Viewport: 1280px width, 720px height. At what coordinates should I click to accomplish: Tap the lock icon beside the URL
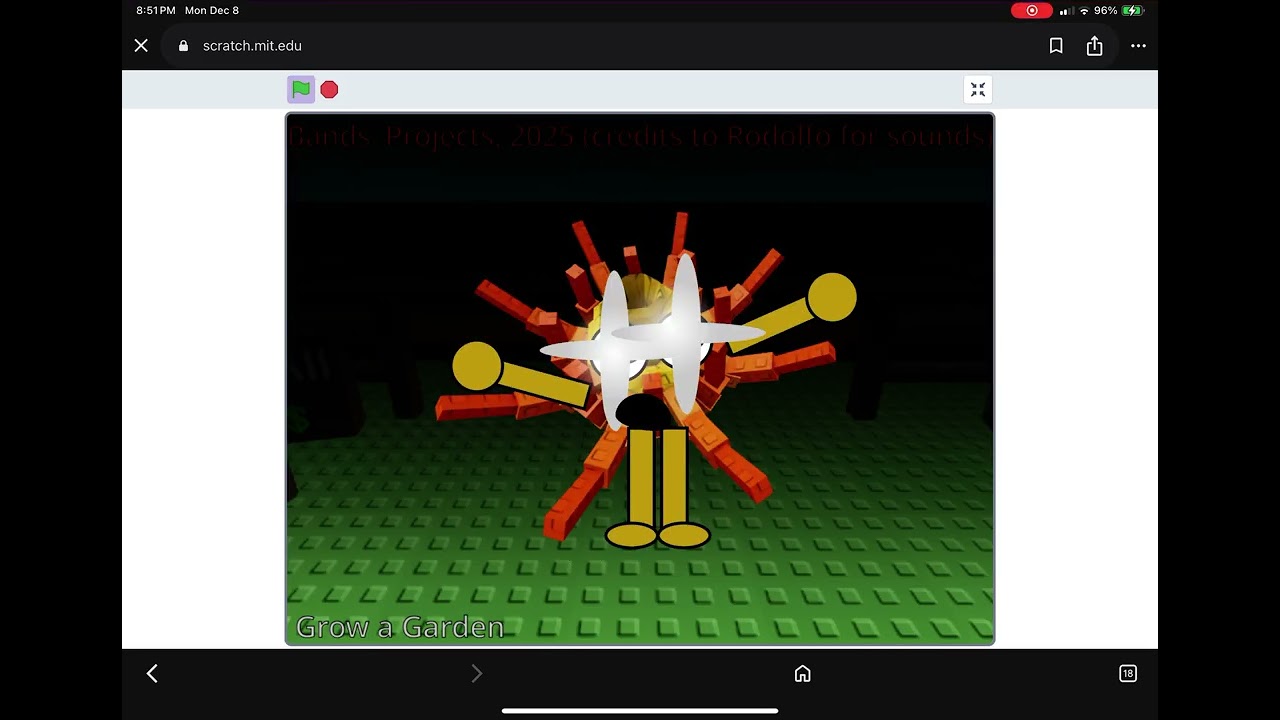pos(183,46)
